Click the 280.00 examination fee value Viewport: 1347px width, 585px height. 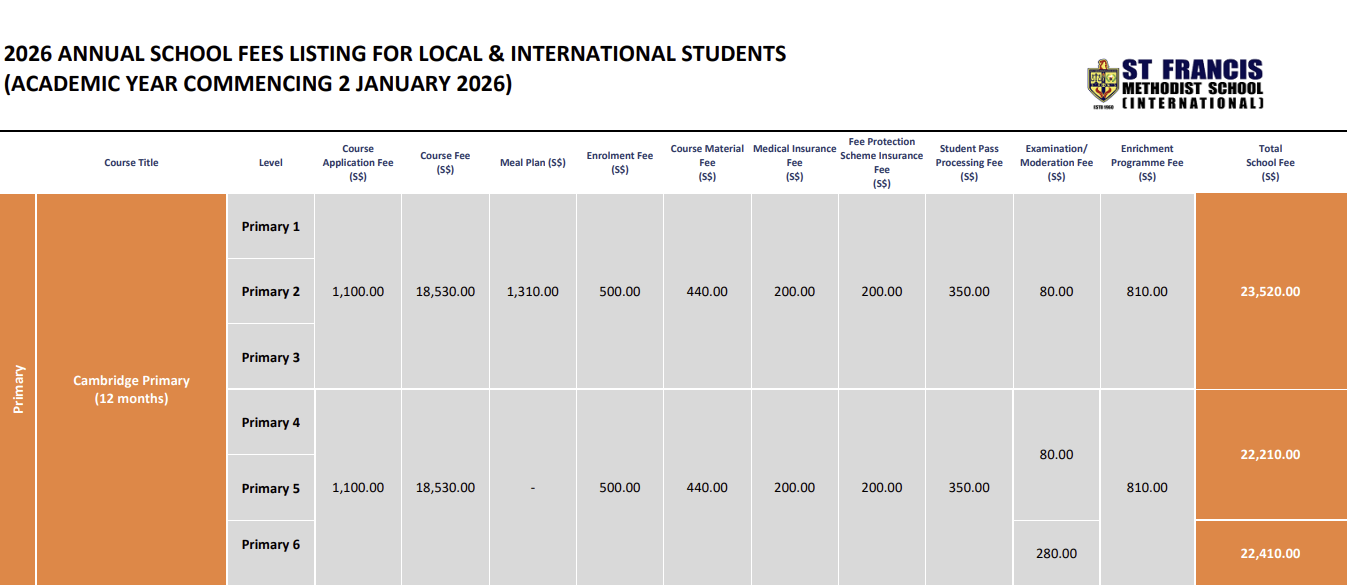(x=1056, y=553)
